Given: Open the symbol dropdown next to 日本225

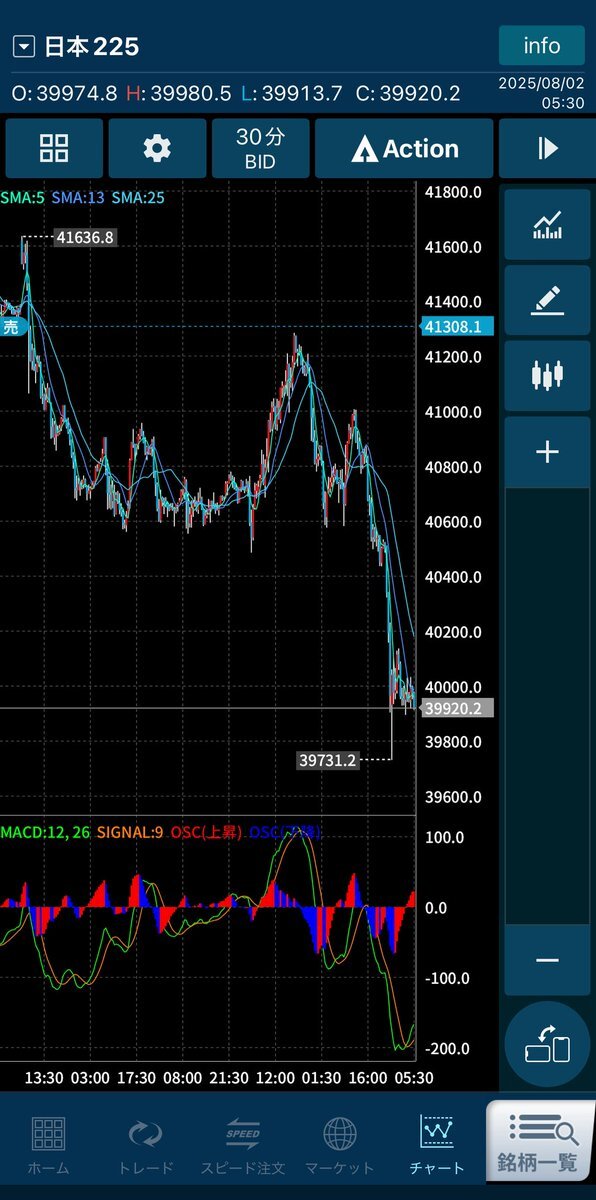Looking at the screenshot, I should pos(24,47).
